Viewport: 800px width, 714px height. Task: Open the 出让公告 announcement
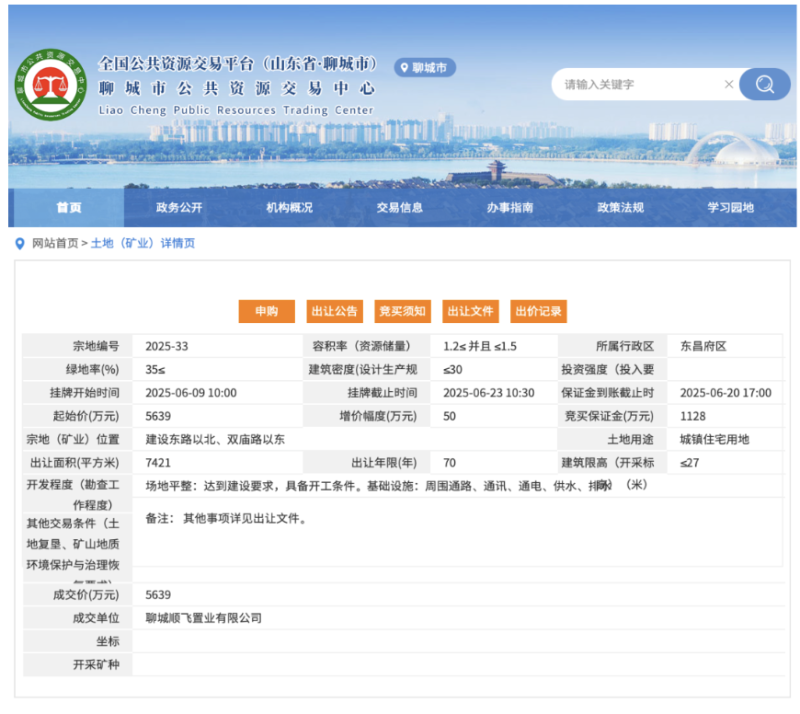[x=334, y=311]
